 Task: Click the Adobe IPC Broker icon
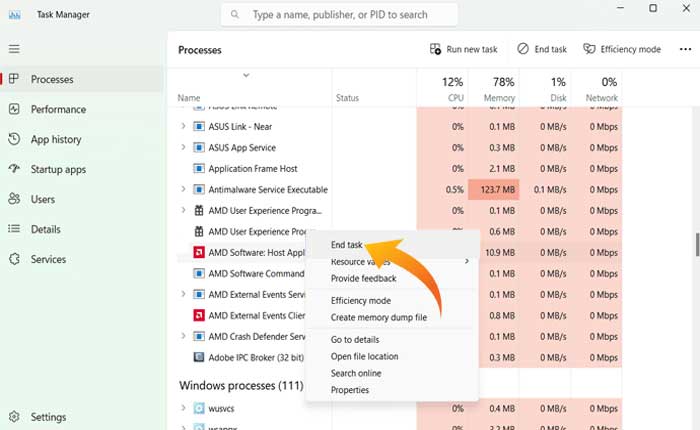(199, 357)
